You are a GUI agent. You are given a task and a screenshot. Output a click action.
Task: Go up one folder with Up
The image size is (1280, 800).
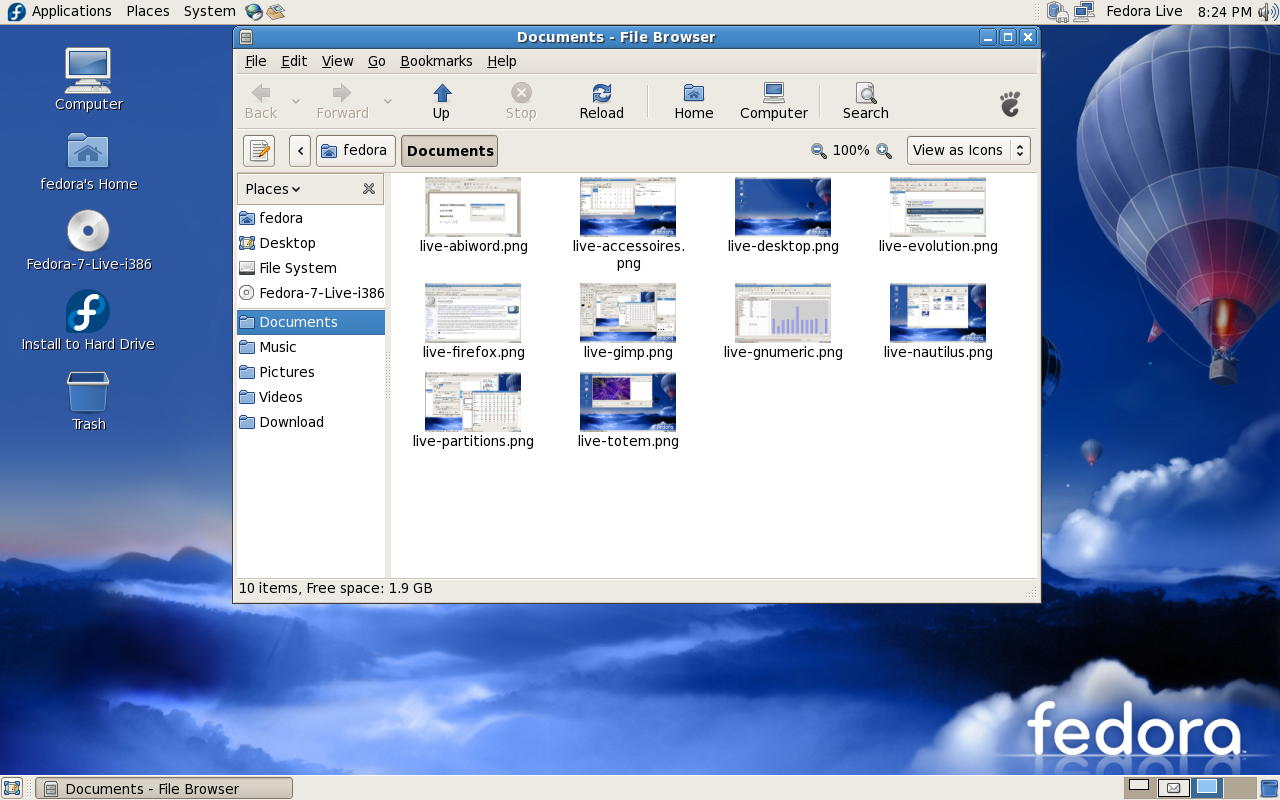tap(441, 102)
